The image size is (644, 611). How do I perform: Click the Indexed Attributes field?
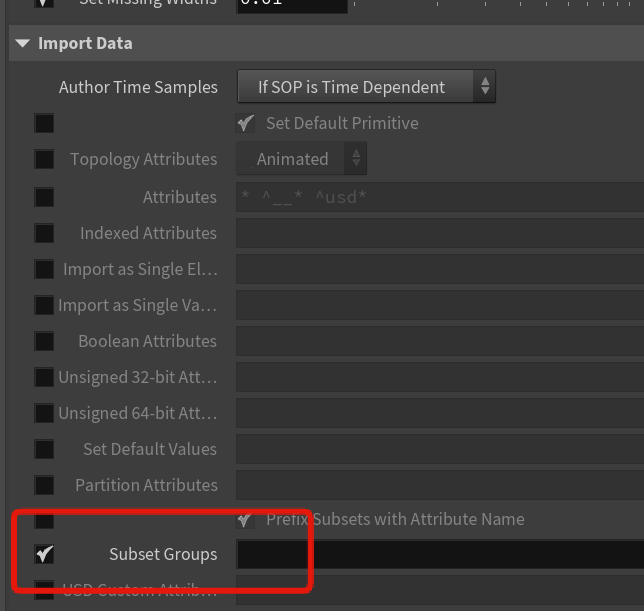coord(440,233)
